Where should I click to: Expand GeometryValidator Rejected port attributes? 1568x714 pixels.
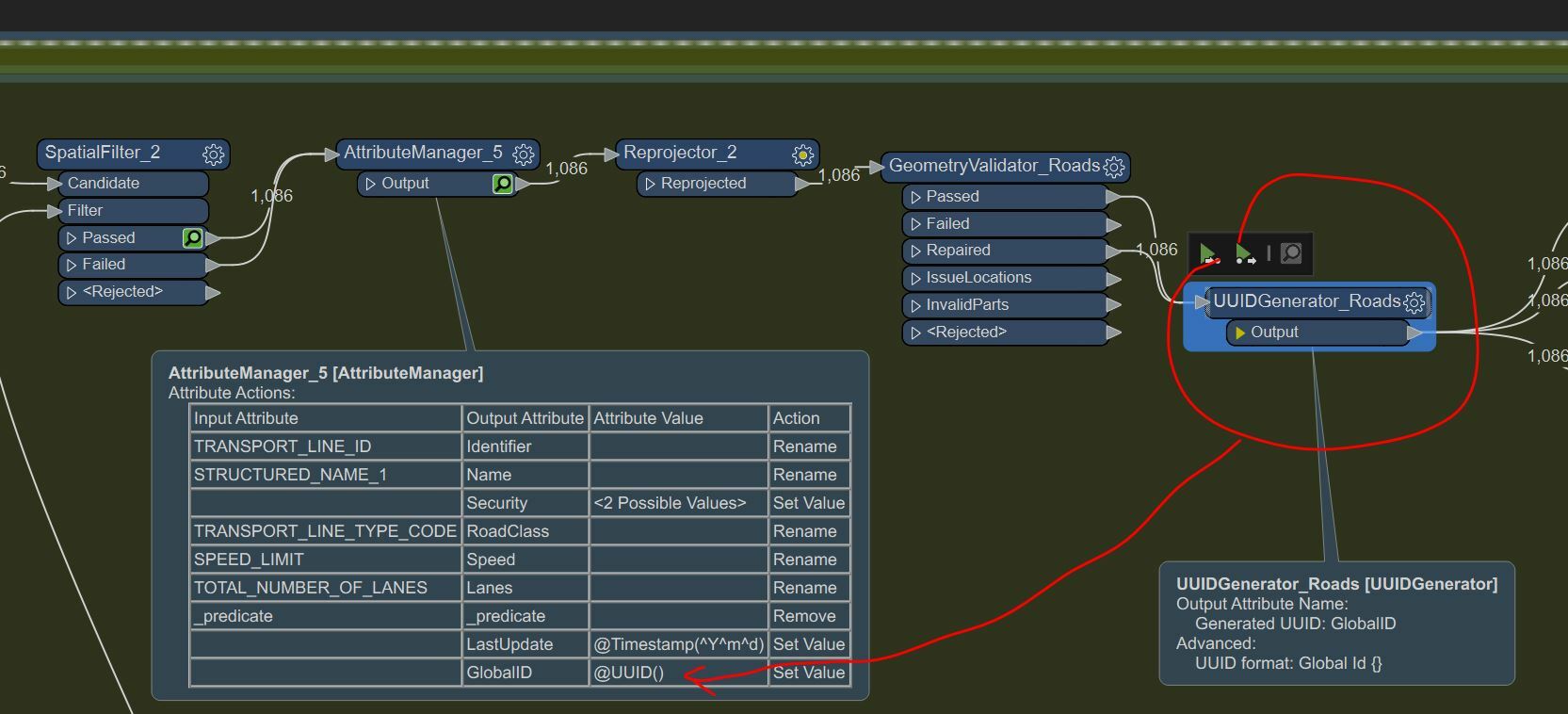tap(915, 333)
